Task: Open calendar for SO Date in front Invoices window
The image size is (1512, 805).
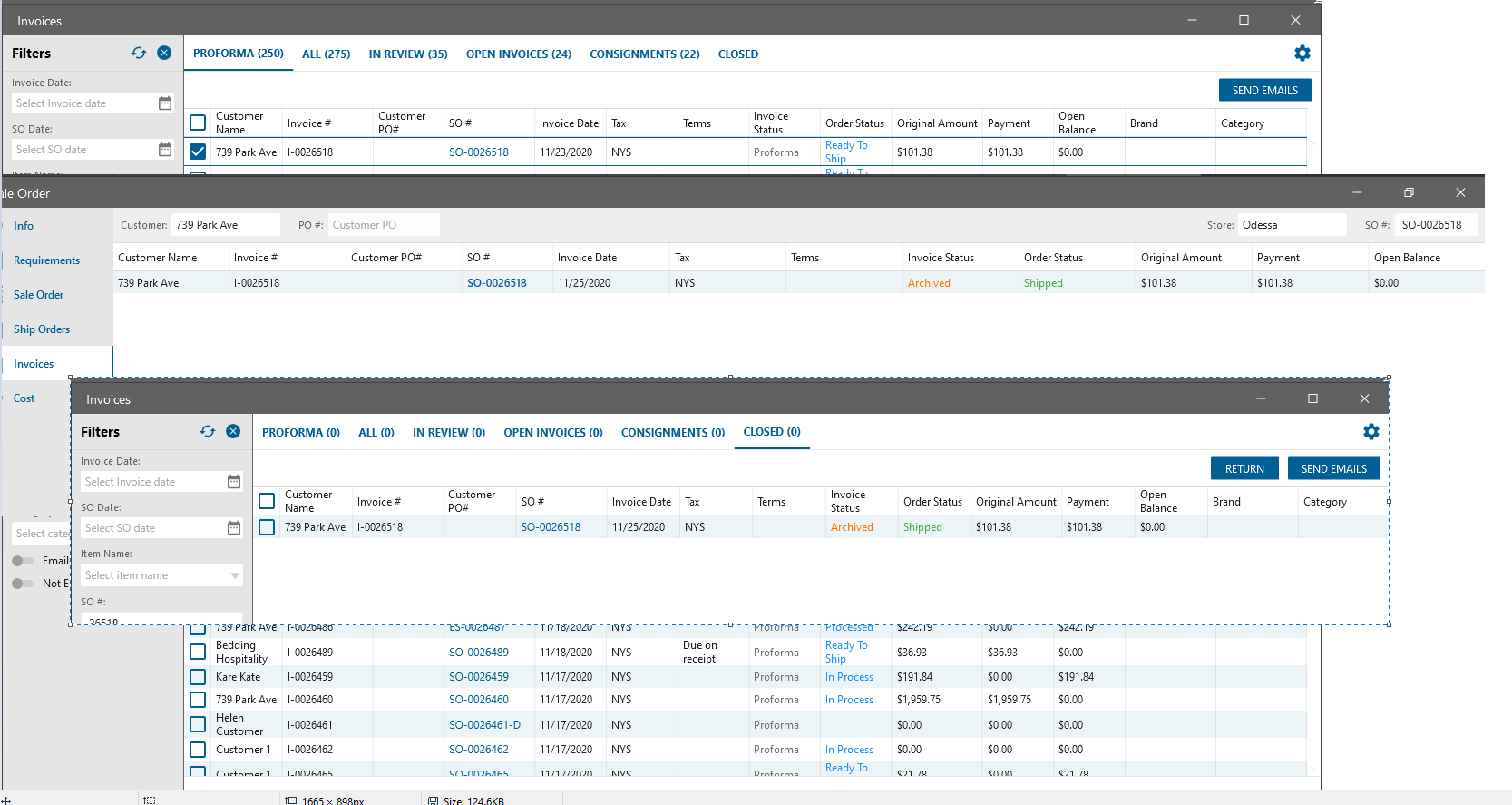Action: click(x=234, y=528)
